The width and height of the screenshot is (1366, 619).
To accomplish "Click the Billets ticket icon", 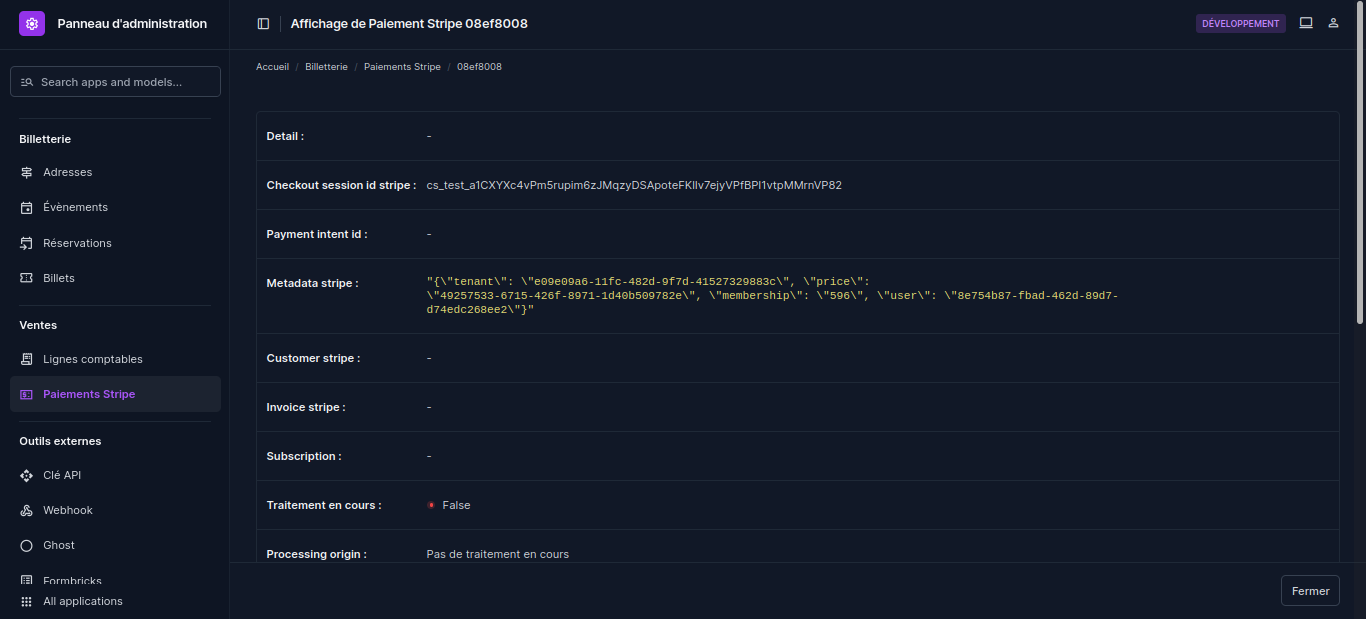I will 27,278.
